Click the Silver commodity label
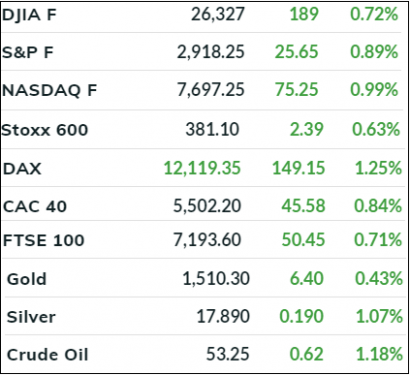 (31, 317)
